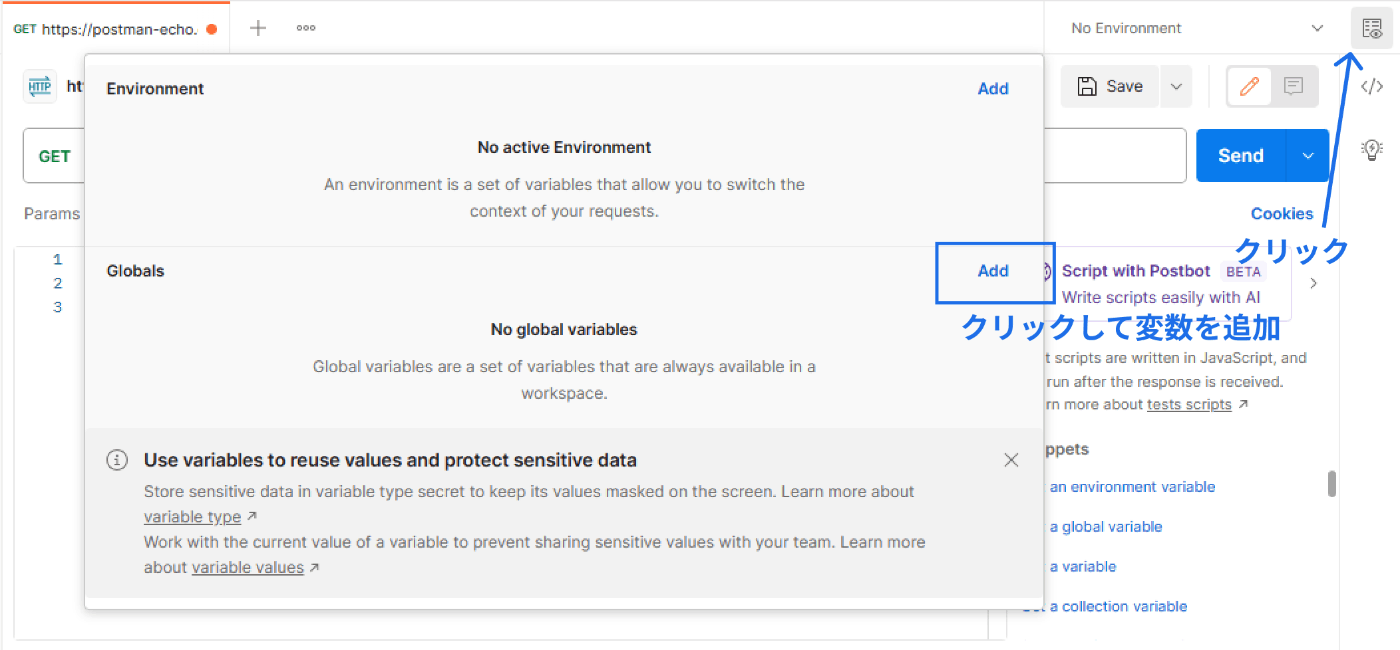Select the pencil edit mode icon

point(1249,87)
